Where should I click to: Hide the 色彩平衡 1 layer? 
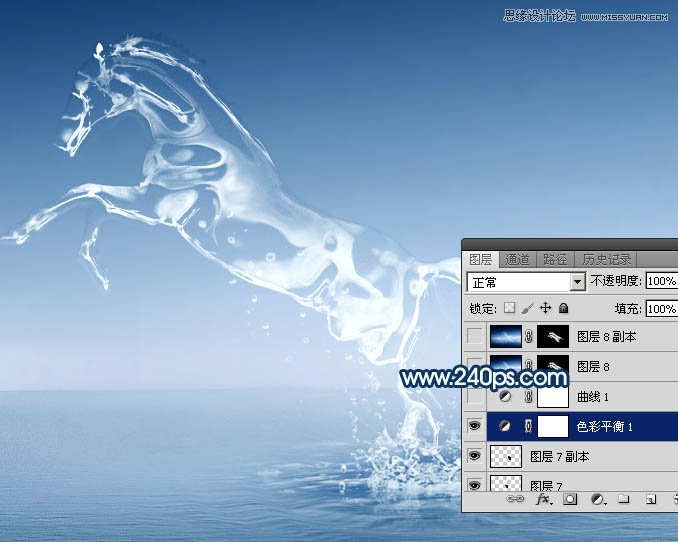475,427
